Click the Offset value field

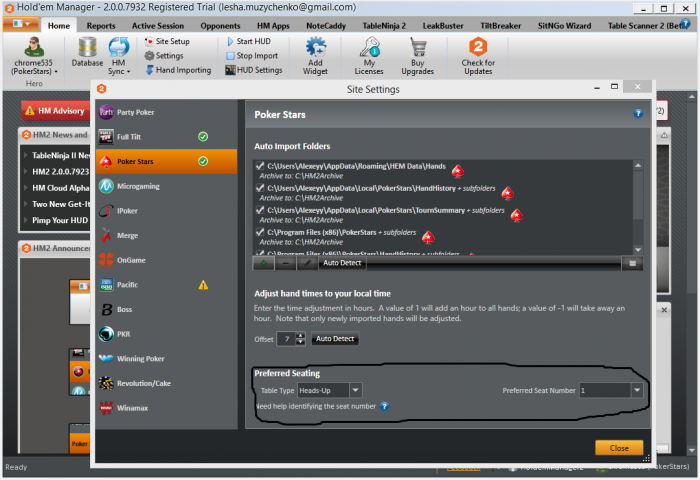point(287,339)
